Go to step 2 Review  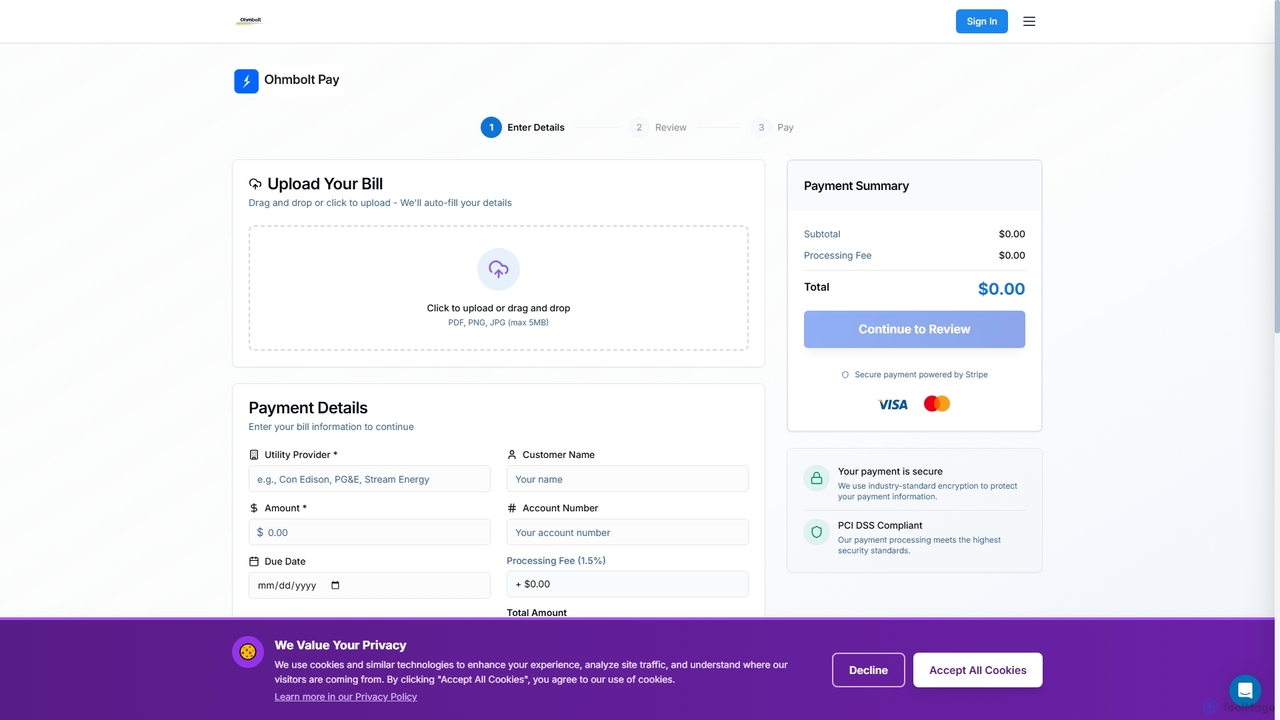pos(658,127)
